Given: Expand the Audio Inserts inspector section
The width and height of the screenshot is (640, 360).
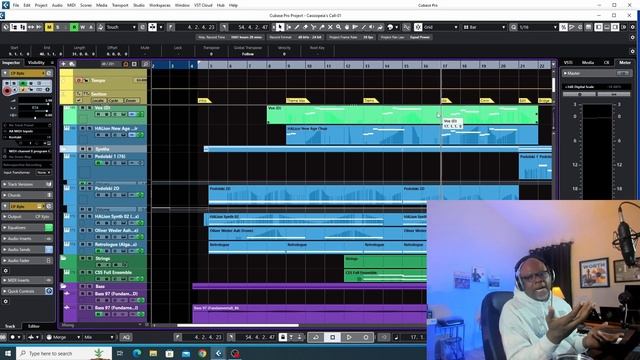Looking at the screenshot, I should pos(27,238).
